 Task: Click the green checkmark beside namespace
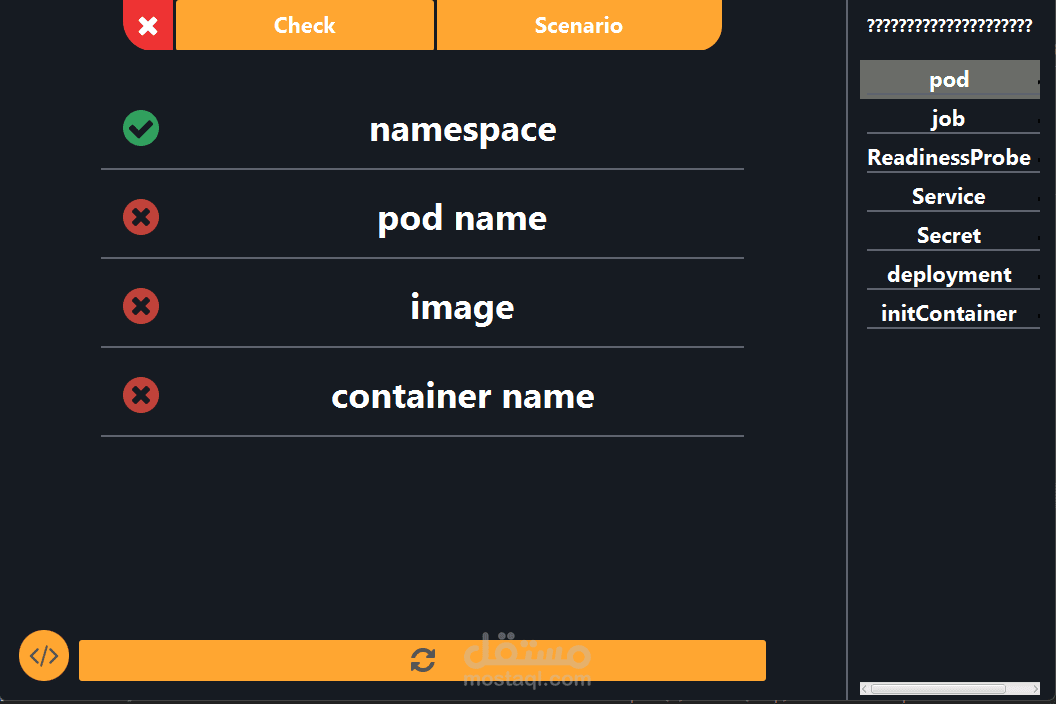tap(141, 128)
